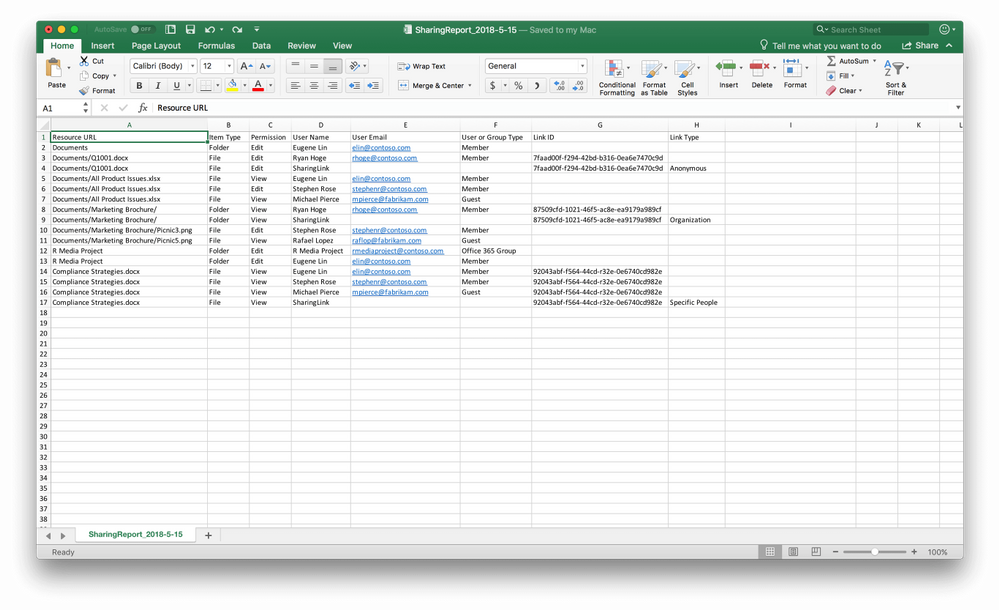Click the Paste clipboard icon
This screenshot has width=999, height=610.
[x=55, y=70]
